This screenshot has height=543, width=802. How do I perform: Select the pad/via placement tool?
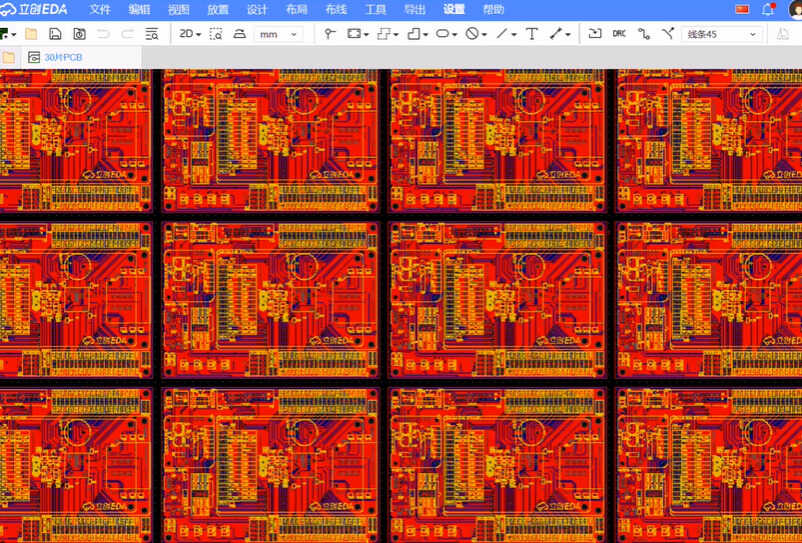(330, 34)
